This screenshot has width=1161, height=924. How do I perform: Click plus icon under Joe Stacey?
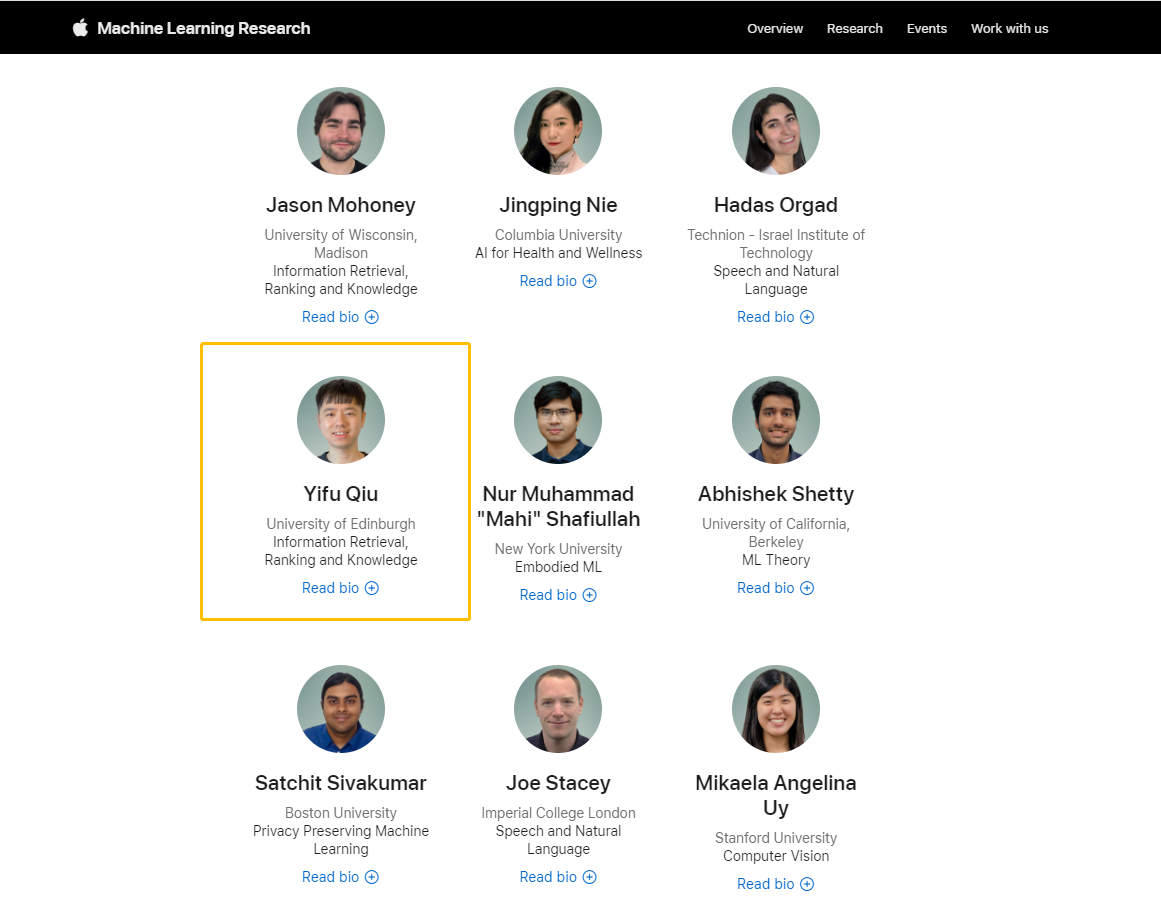pos(589,877)
